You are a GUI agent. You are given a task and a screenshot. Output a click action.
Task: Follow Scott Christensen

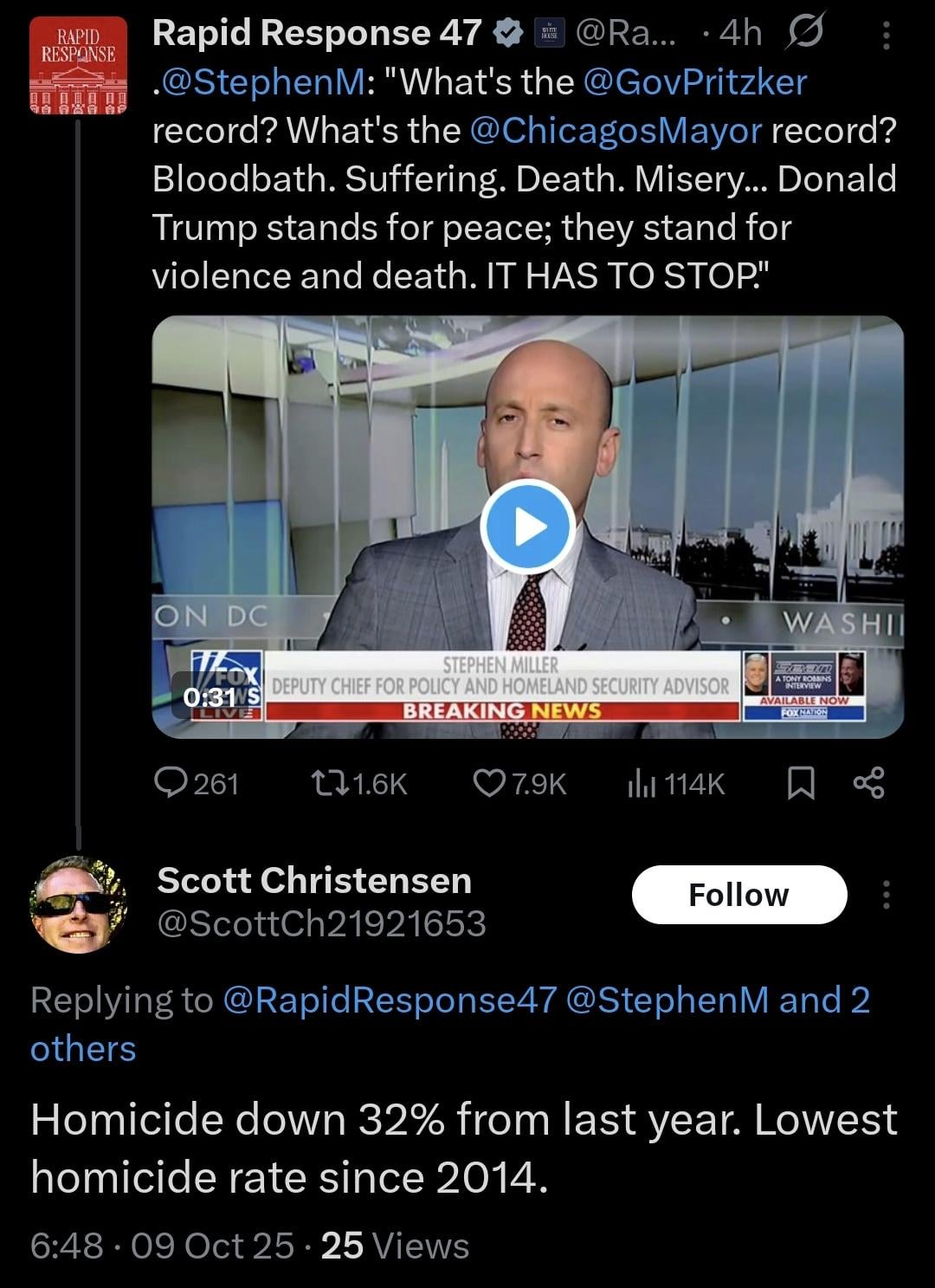click(x=738, y=895)
